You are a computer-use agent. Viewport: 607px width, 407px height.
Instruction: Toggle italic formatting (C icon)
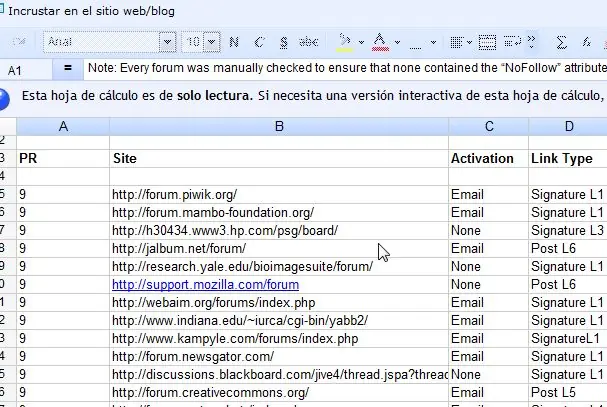tap(259, 42)
